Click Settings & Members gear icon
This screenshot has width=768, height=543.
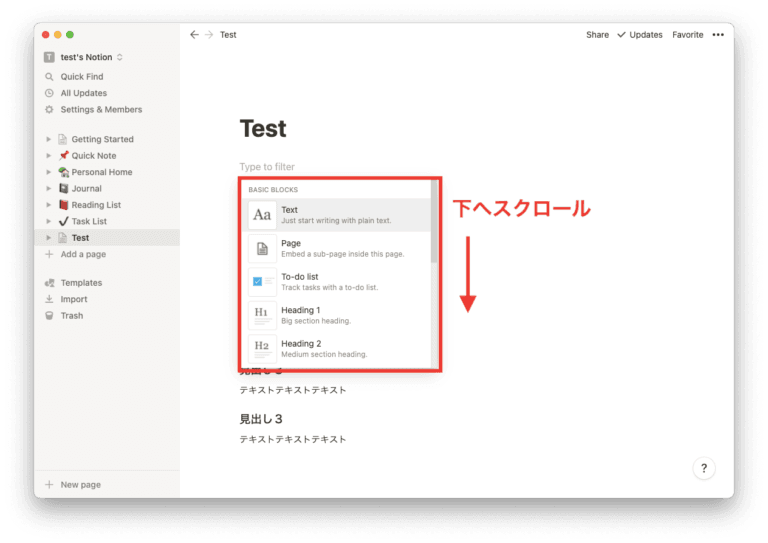click(x=50, y=110)
